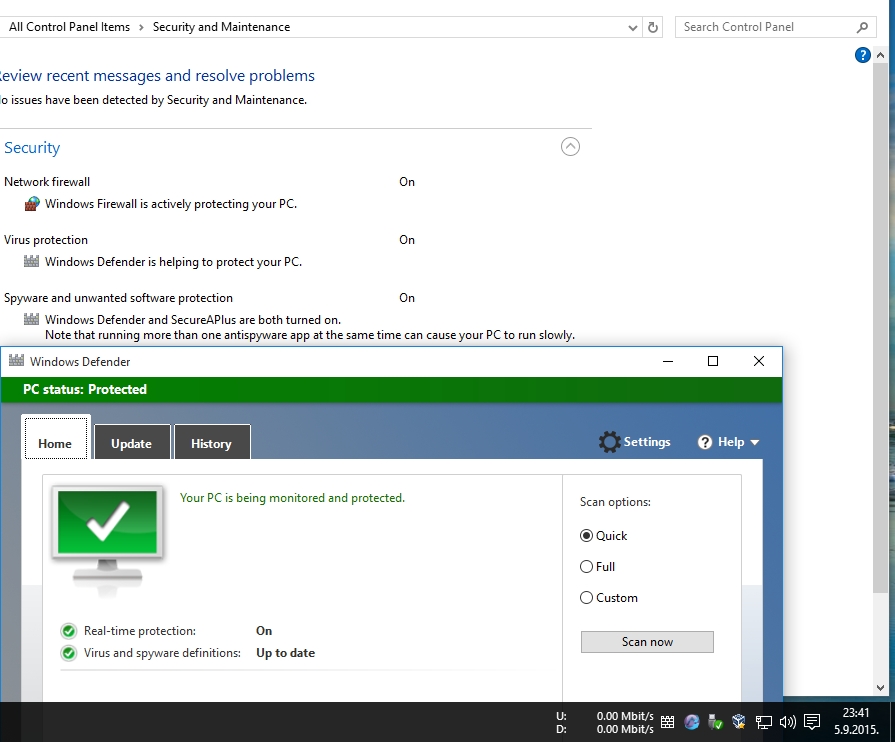Click the Scan now button
Image resolution: width=895 pixels, height=742 pixels.
coord(647,642)
